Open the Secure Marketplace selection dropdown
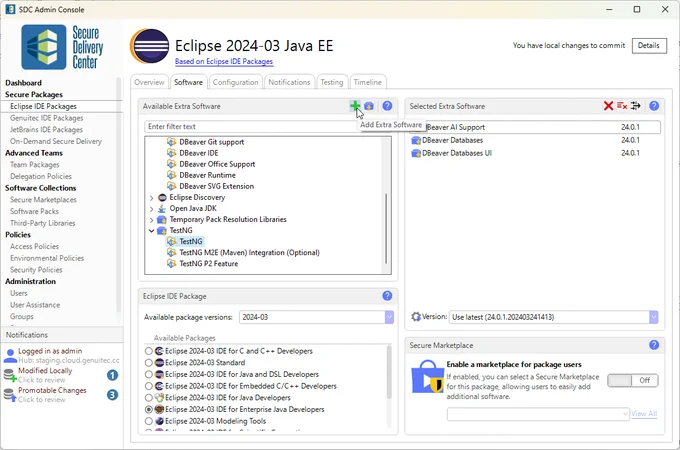The image size is (680, 450). tap(625, 414)
